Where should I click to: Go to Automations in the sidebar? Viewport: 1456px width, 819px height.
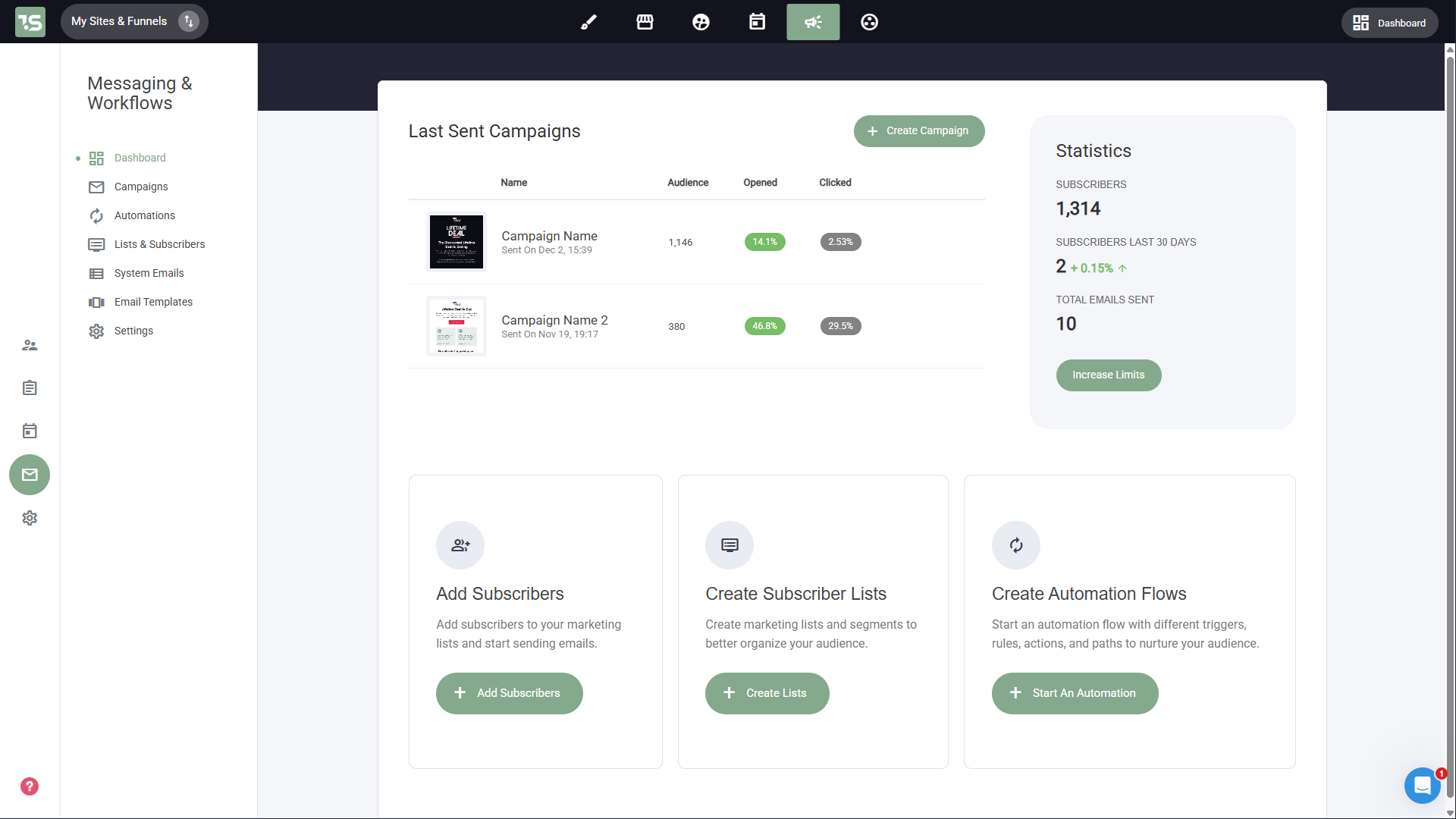click(144, 215)
